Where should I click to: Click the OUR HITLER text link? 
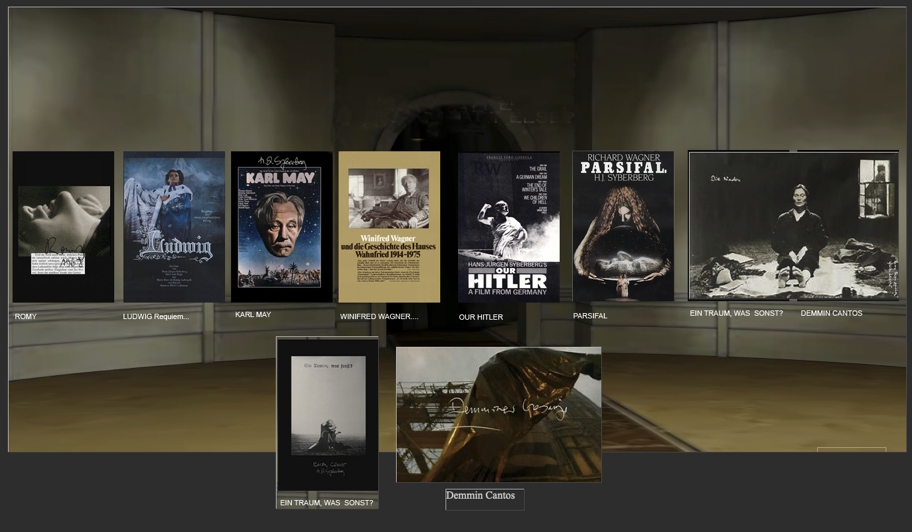pos(481,318)
